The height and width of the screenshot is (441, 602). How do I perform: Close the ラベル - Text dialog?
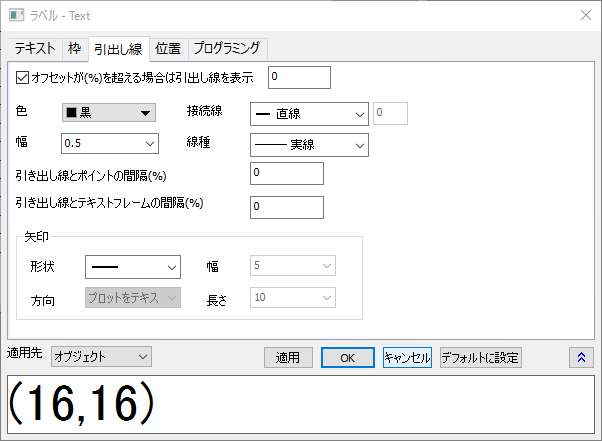(586, 15)
